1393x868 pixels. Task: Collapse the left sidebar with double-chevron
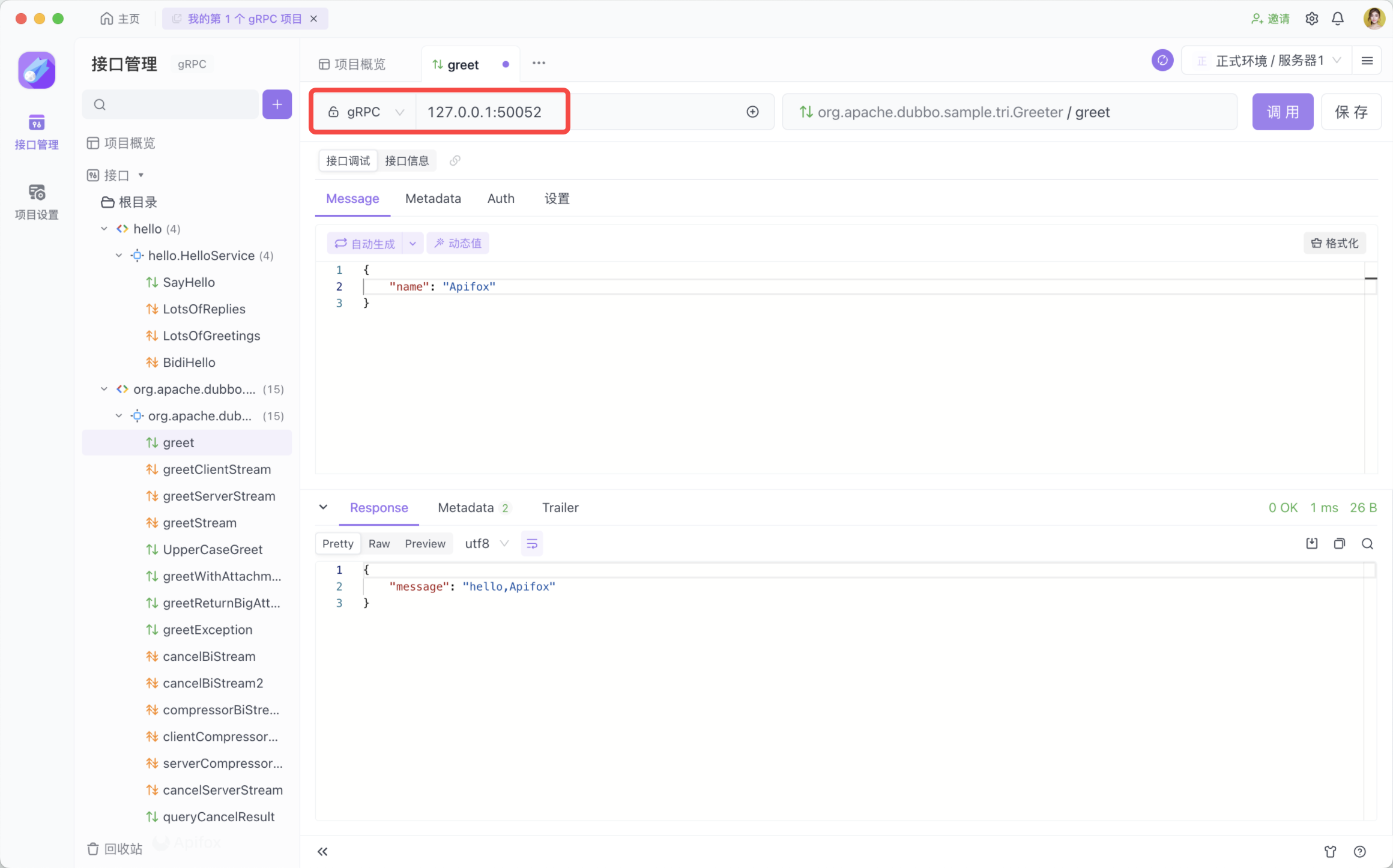point(322,851)
